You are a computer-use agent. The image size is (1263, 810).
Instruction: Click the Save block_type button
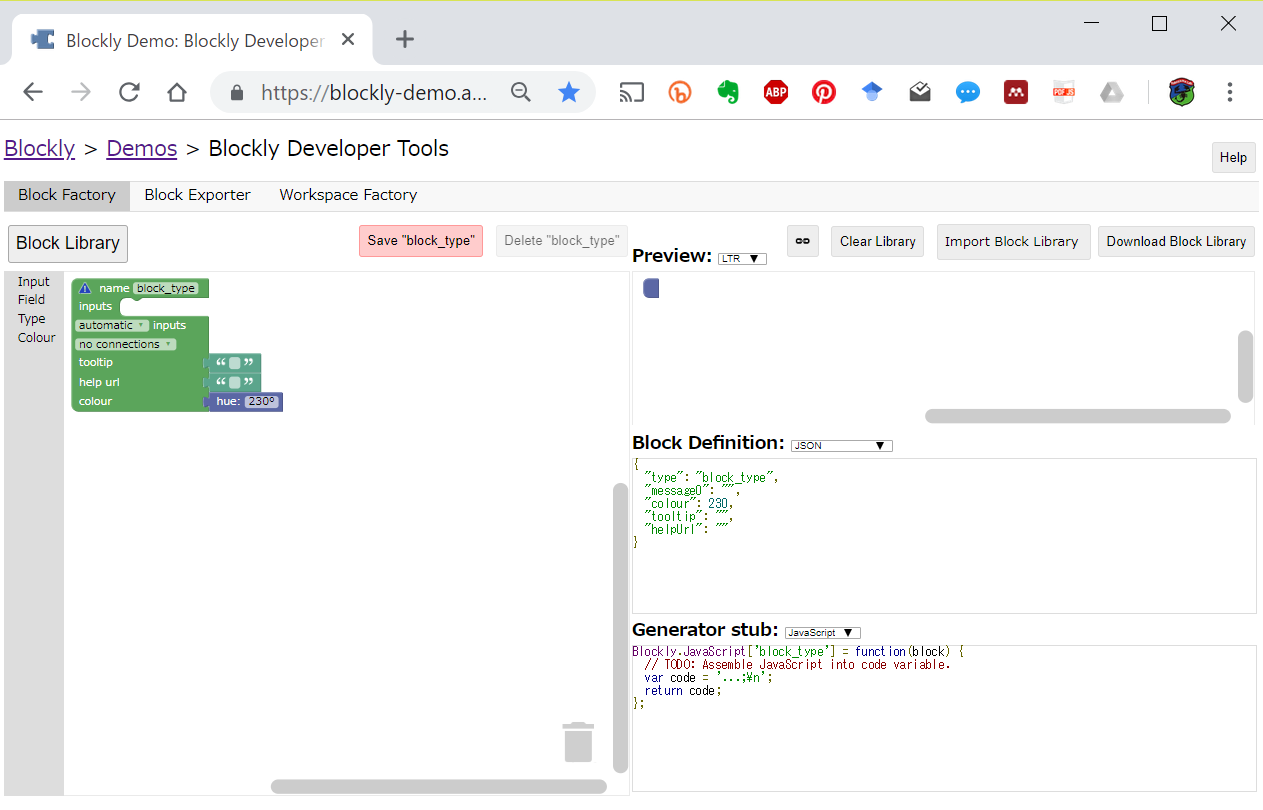[x=420, y=241]
